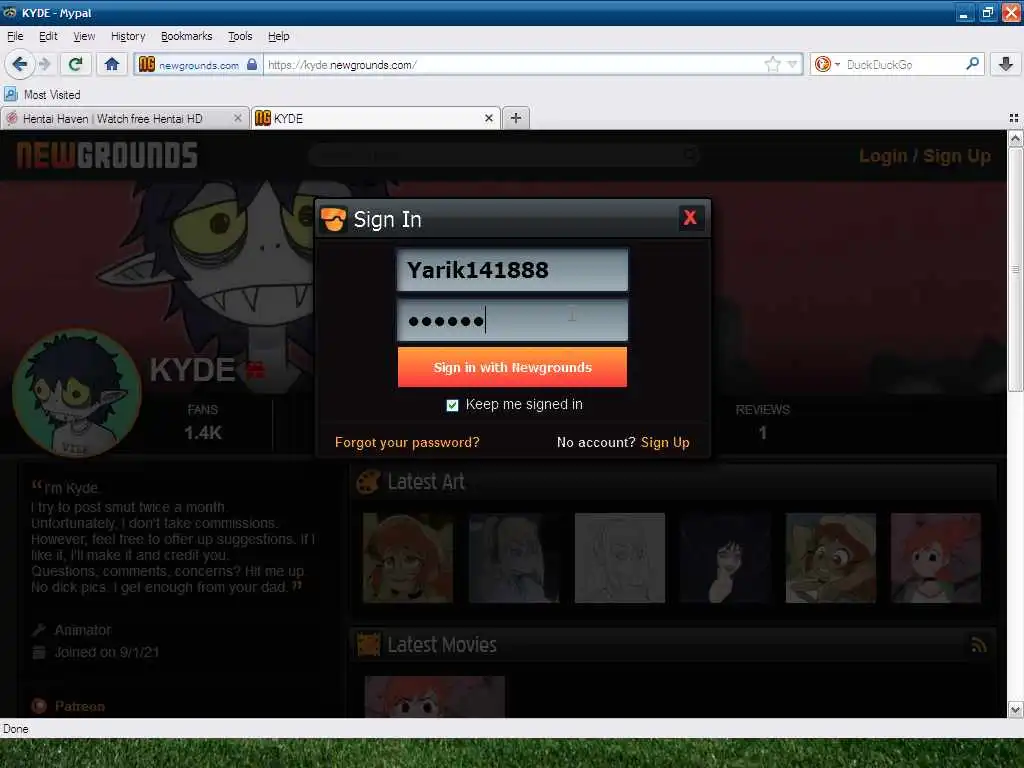Open the Edit menu

pyautogui.click(x=48, y=36)
